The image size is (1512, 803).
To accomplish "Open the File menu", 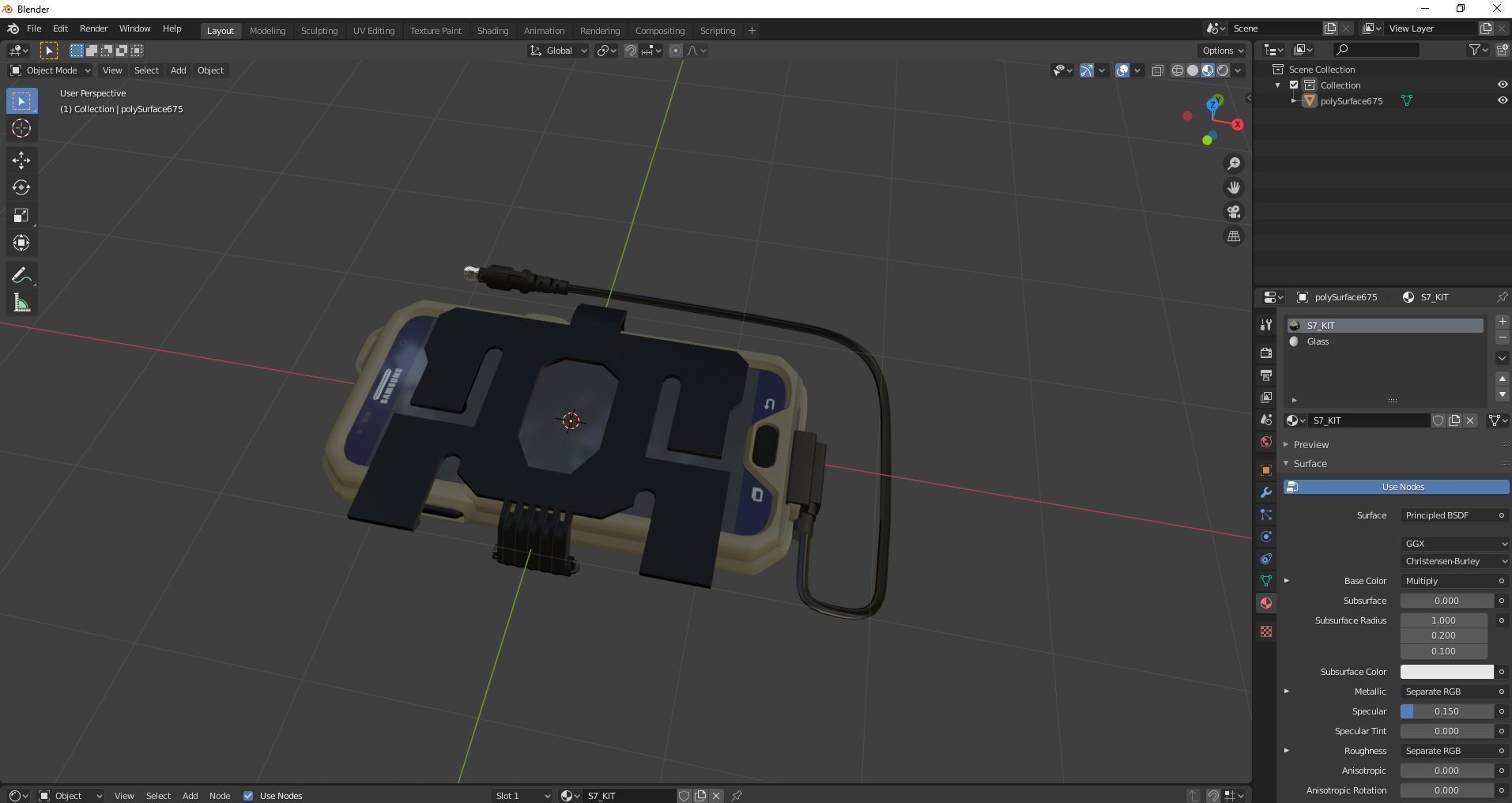I will 34,28.
